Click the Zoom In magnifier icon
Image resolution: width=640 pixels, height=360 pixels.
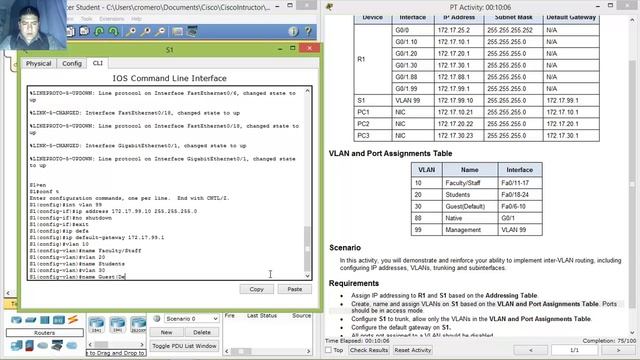point(131,31)
